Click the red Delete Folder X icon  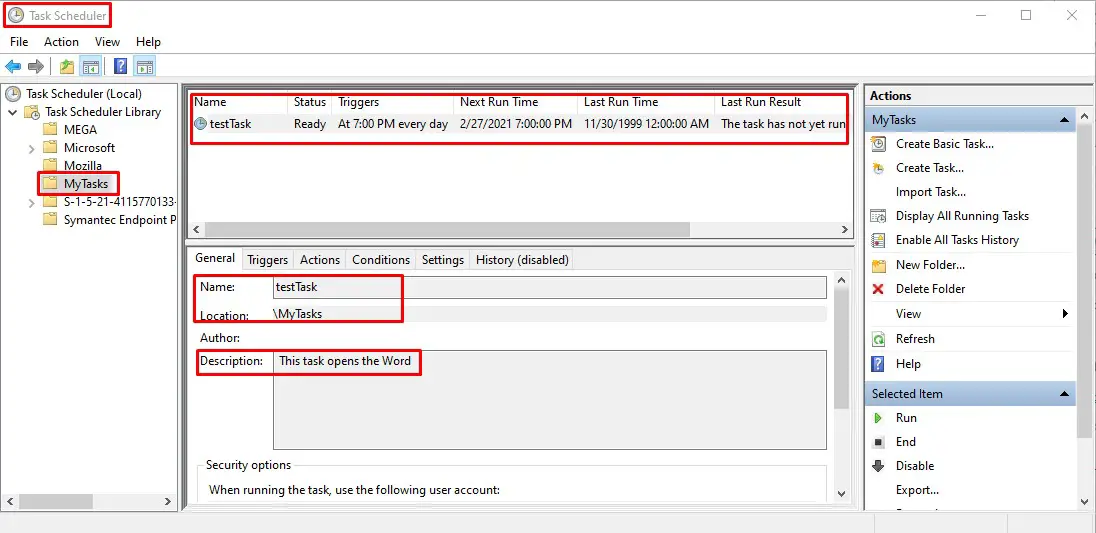click(x=878, y=289)
